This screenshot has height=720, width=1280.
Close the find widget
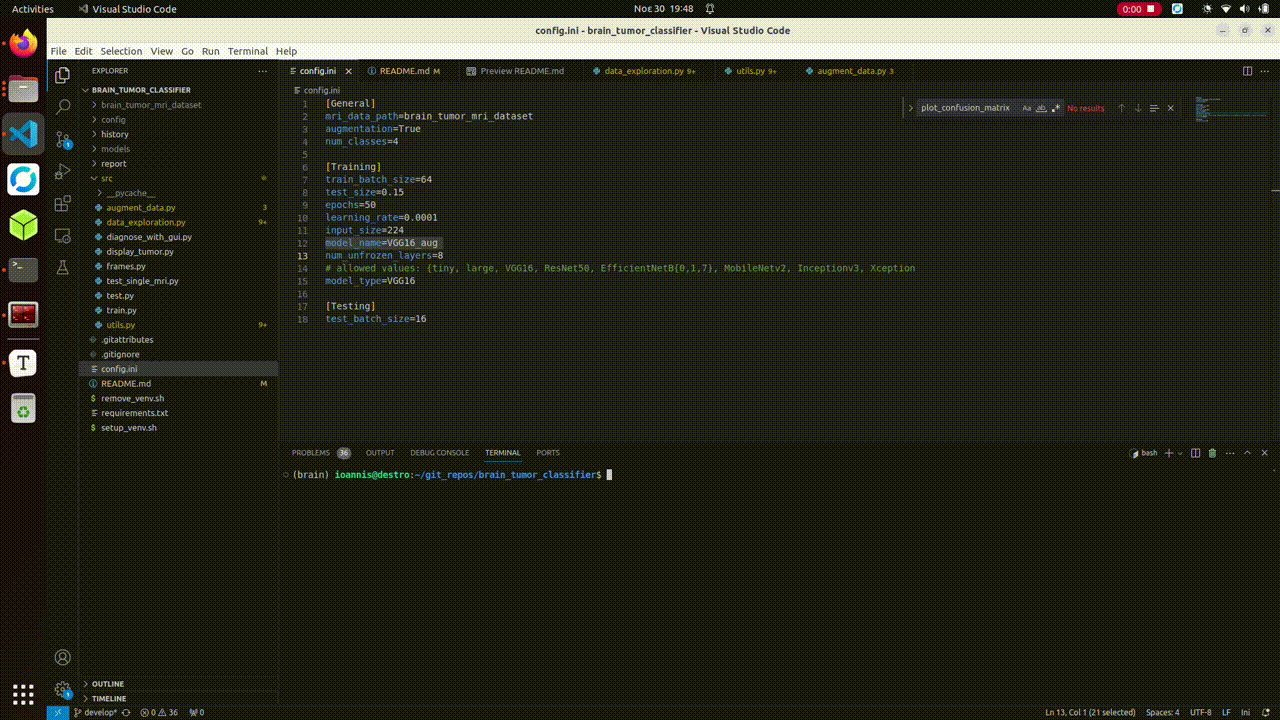(1170, 108)
